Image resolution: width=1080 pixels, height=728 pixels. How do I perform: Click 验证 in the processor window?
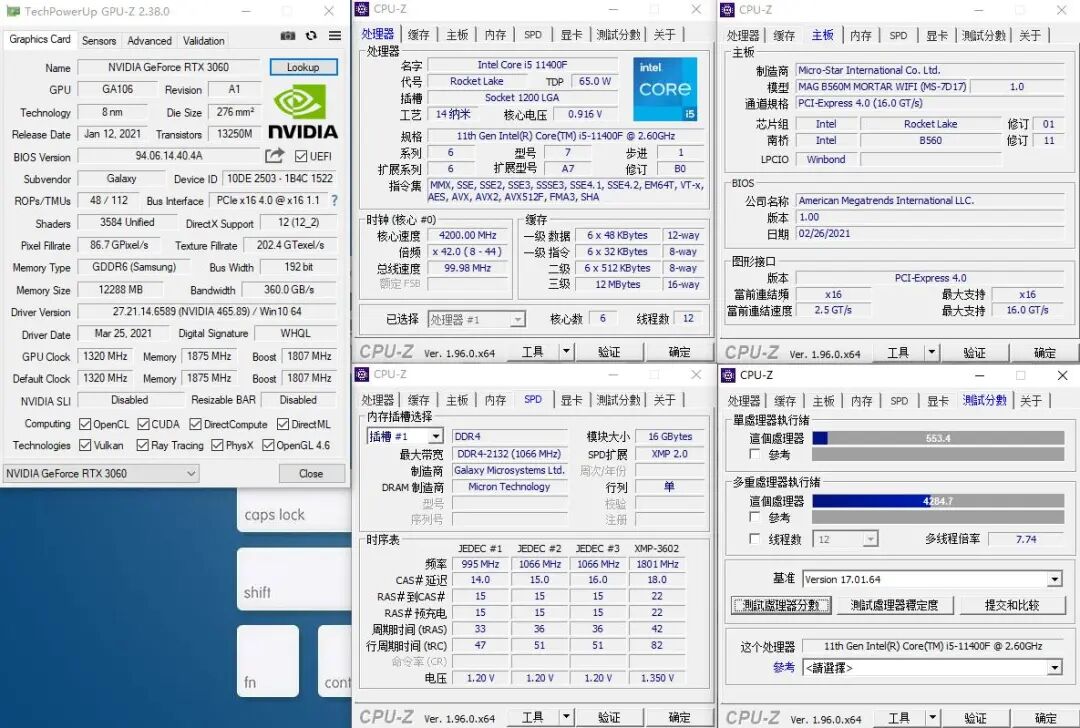[609, 352]
